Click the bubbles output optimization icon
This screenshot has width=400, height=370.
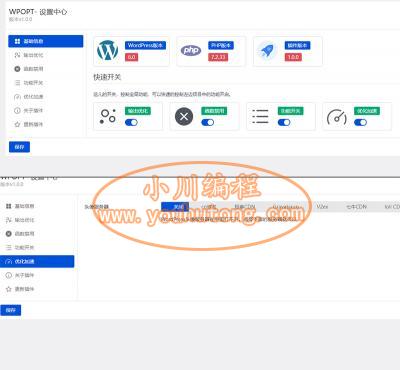pyautogui.click(x=108, y=116)
